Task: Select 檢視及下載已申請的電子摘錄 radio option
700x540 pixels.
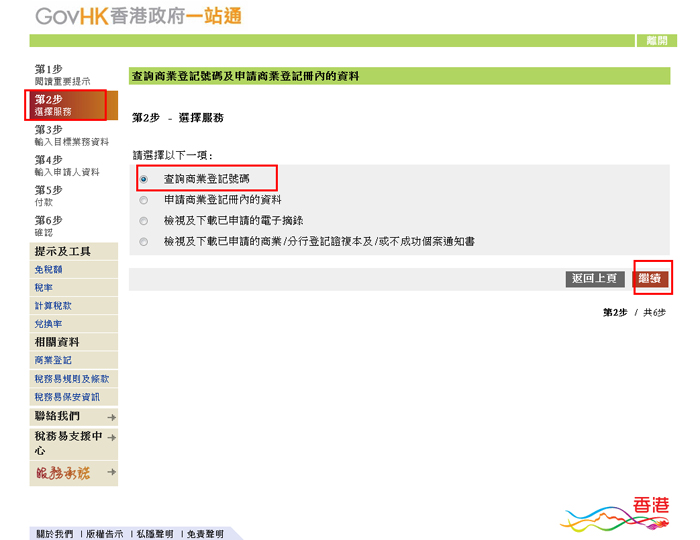Action: pyautogui.click(x=144, y=221)
